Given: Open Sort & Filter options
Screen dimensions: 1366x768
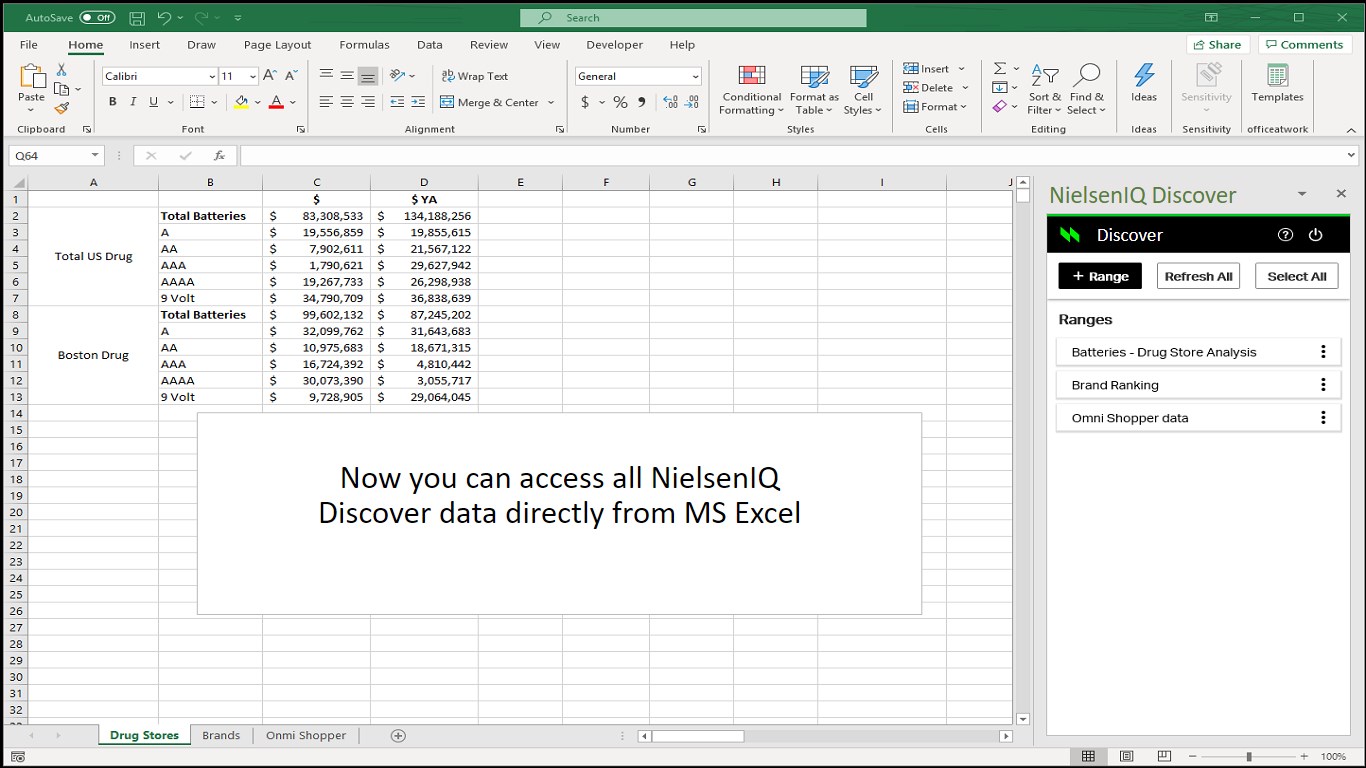Looking at the screenshot, I should [1044, 90].
